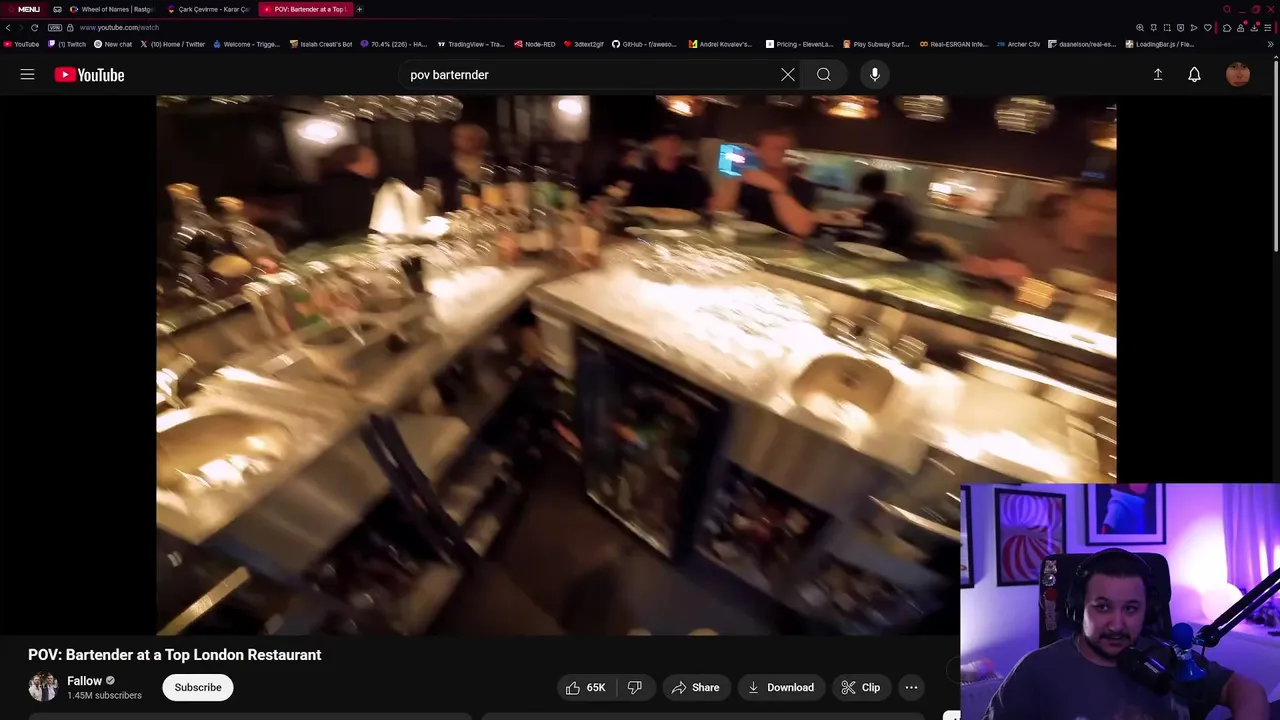Run search with the magnifier button
1280x720 pixels.
click(824, 75)
